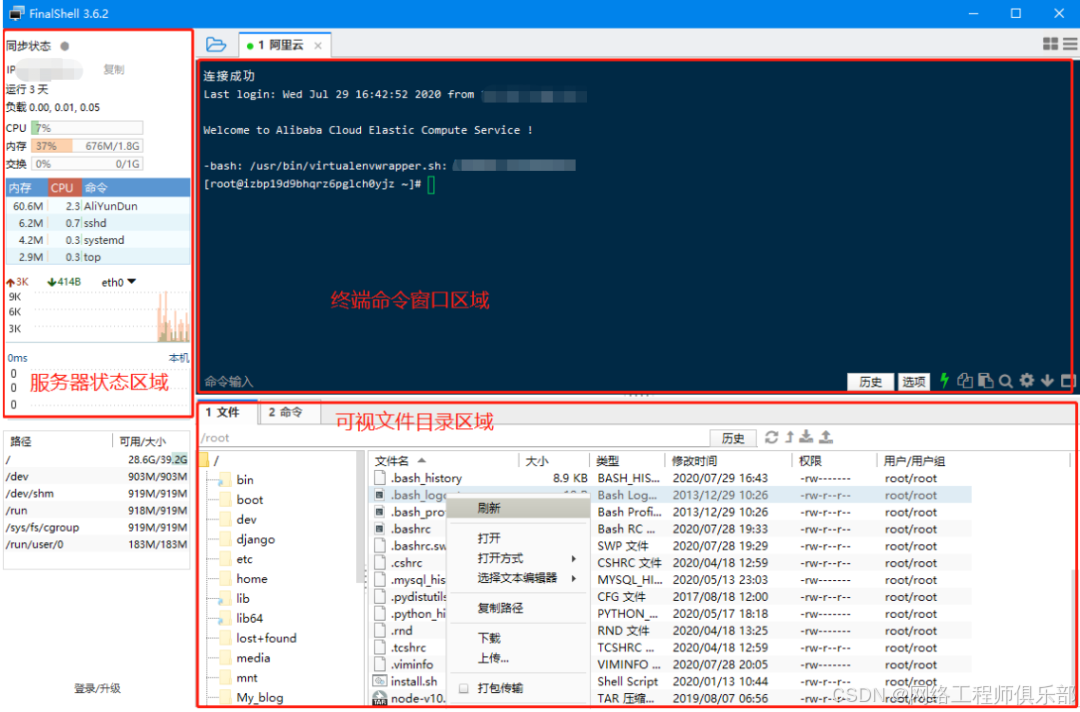The height and width of the screenshot is (712, 1080).
Task: Click the node-v10 TAR archive icon
Action: coord(380,698)
